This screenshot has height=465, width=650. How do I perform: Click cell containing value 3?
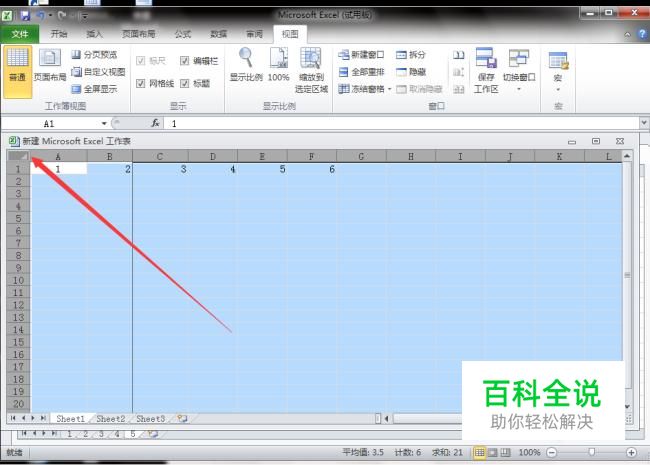click(160, 169)
